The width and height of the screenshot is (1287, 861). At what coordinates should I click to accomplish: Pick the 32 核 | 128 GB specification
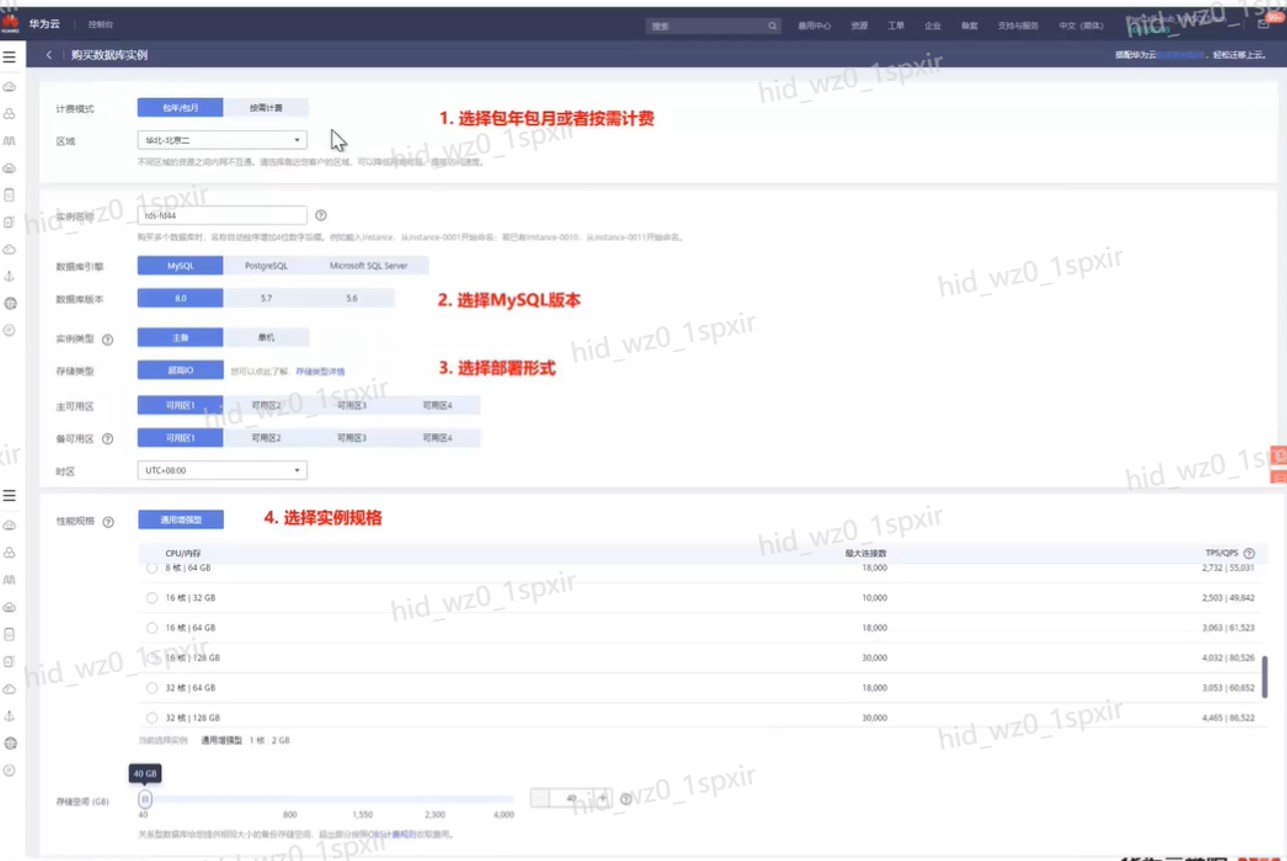[x=152, y=718]
